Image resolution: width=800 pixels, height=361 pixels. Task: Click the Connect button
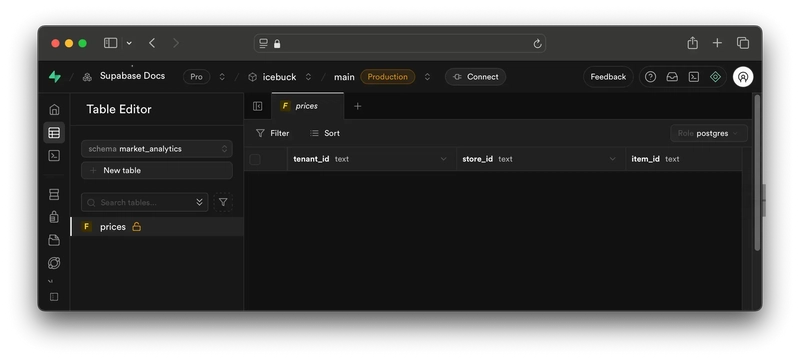[x=476, y=77]
